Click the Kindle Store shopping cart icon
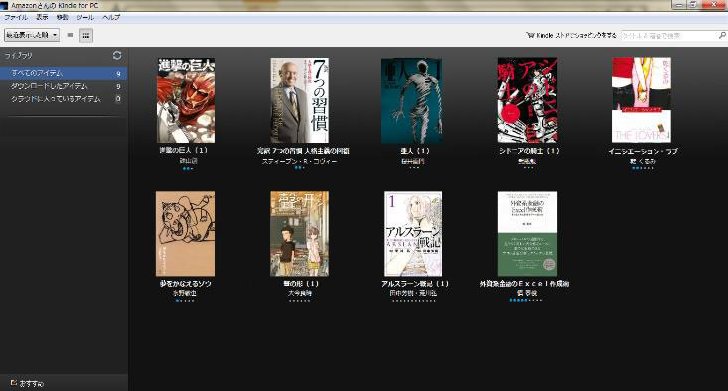This screenshot has width=728, height=391. click(530, 35)
